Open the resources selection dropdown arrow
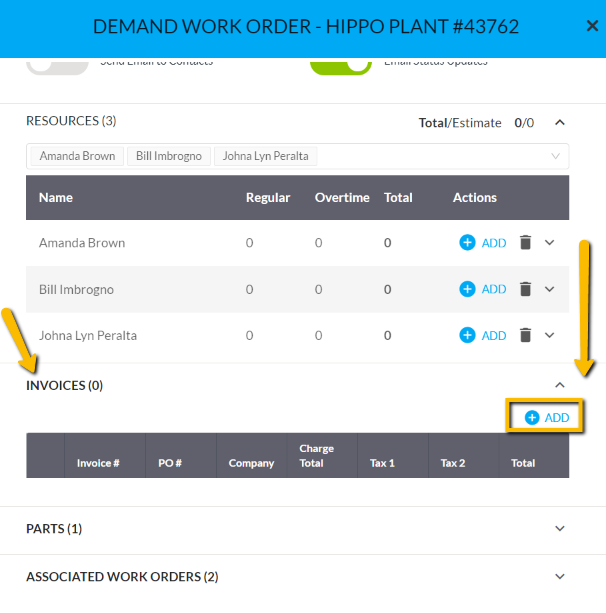The width and height of the screenshot is (606, 613). tap(555, 156)
